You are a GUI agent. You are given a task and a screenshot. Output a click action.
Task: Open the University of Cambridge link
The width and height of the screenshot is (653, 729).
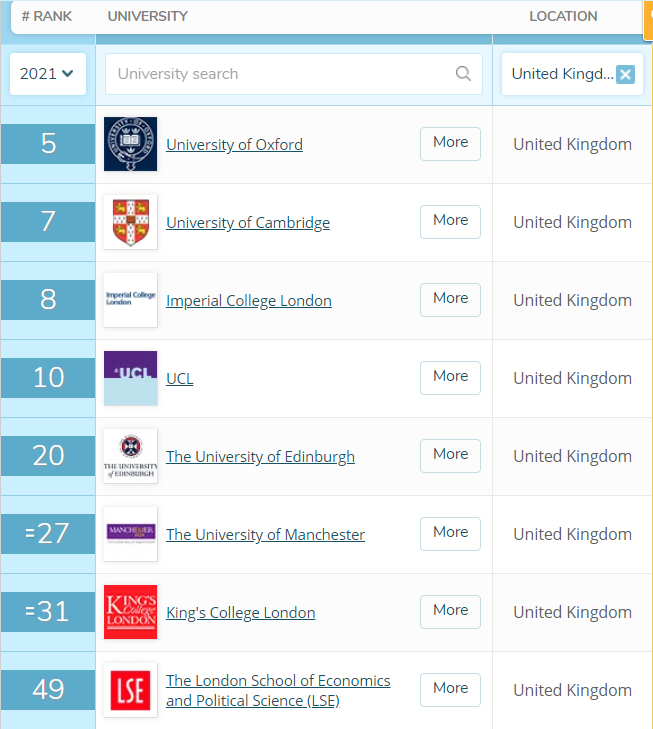point(248,223)
